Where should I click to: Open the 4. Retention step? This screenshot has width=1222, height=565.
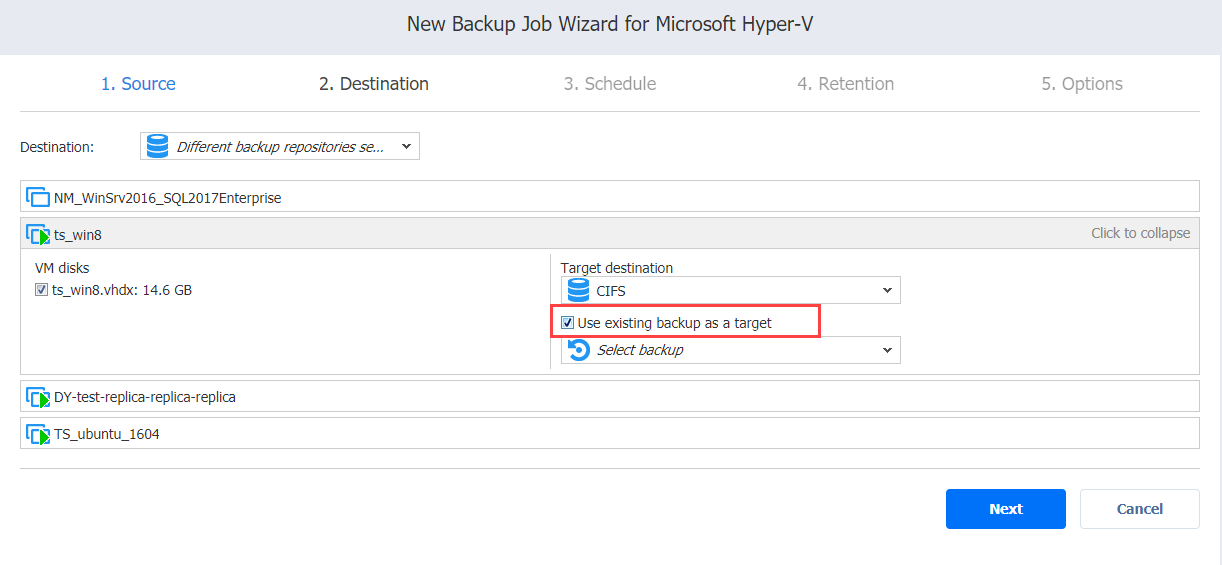click(846, 84)
